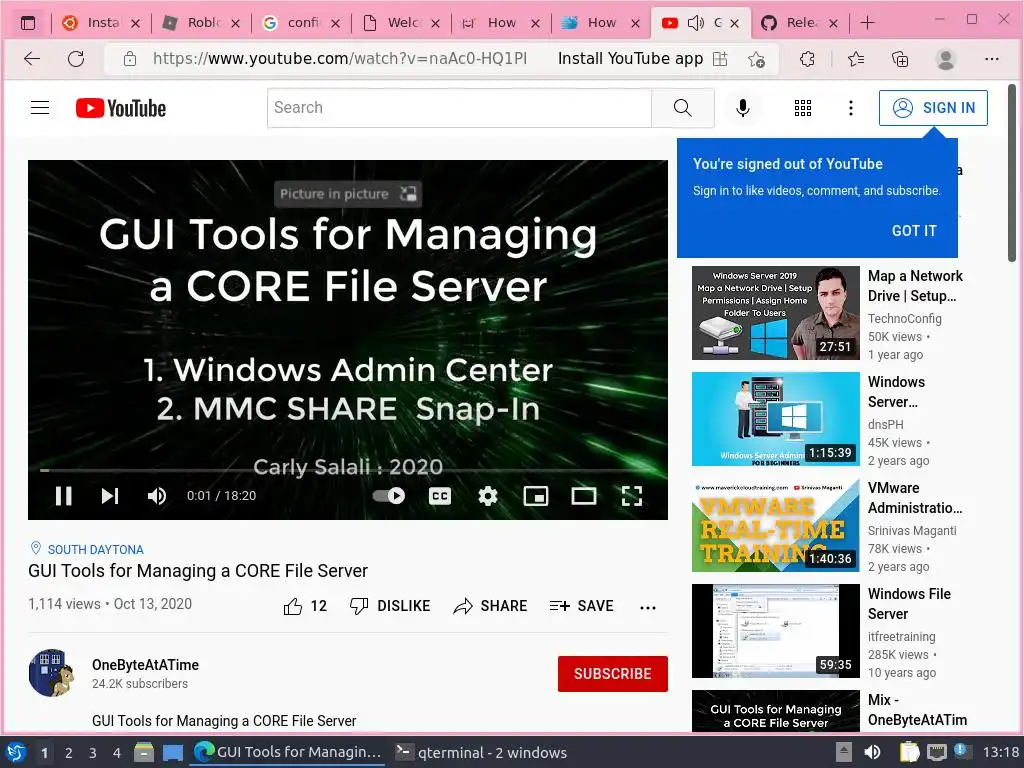Open the Windows File Server video title
1024x768 pixels.
[909, 604]
